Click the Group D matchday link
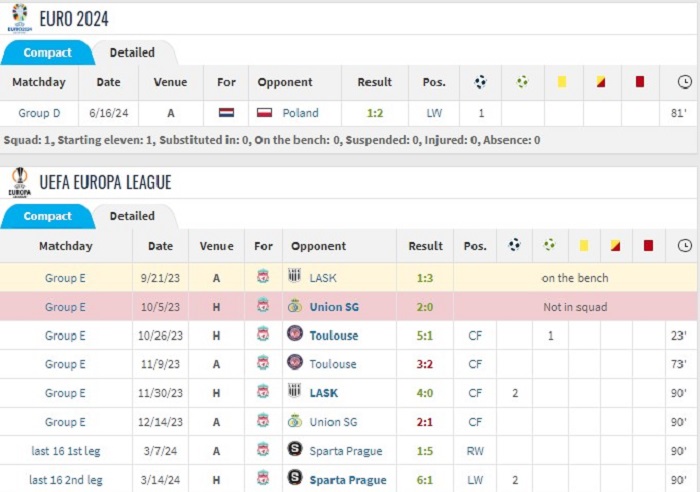The height and width of the screenshot is (492, 700). click(39, 113)
